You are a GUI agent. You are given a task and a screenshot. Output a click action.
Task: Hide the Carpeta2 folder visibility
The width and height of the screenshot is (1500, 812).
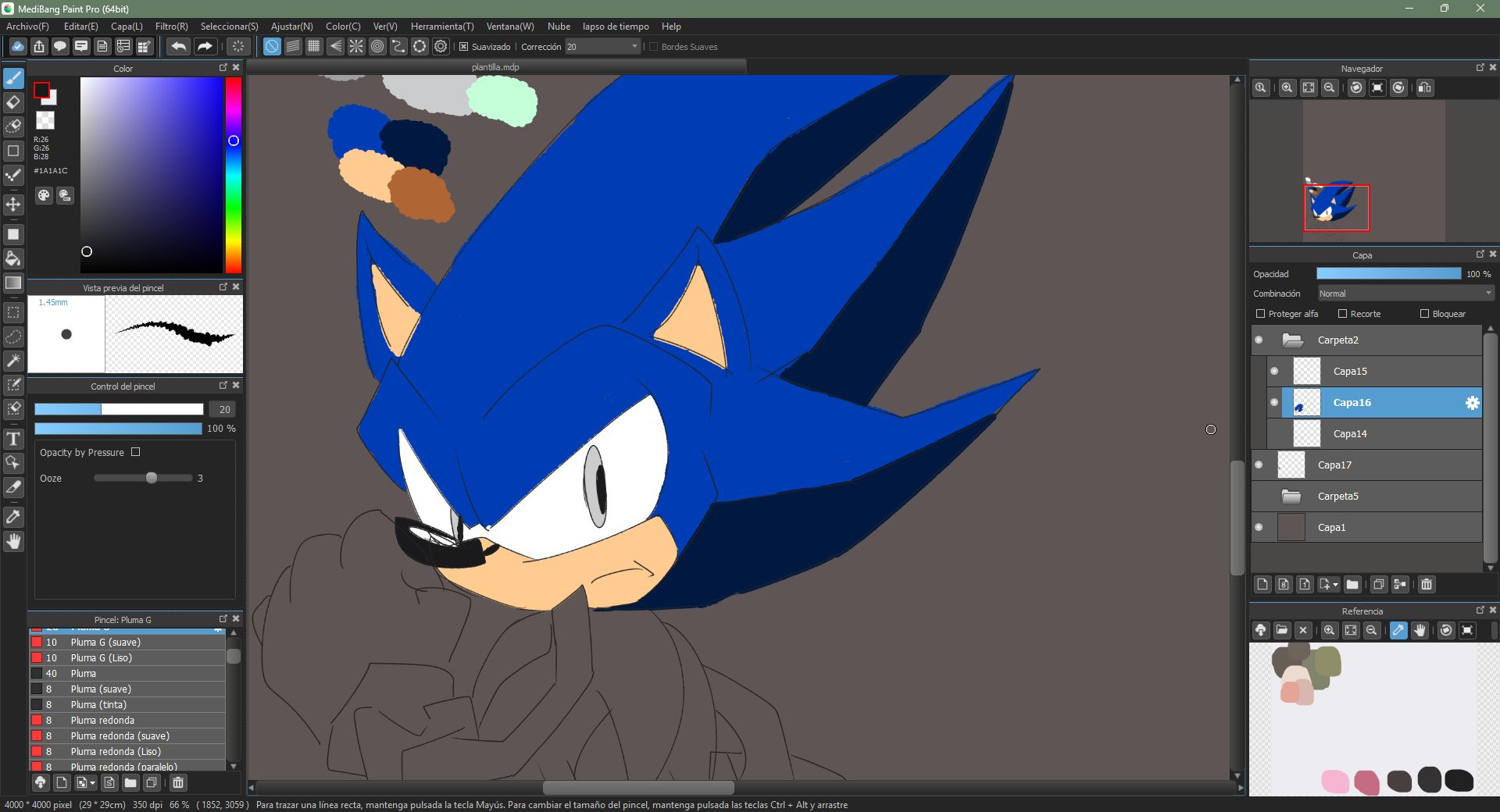1259,340
